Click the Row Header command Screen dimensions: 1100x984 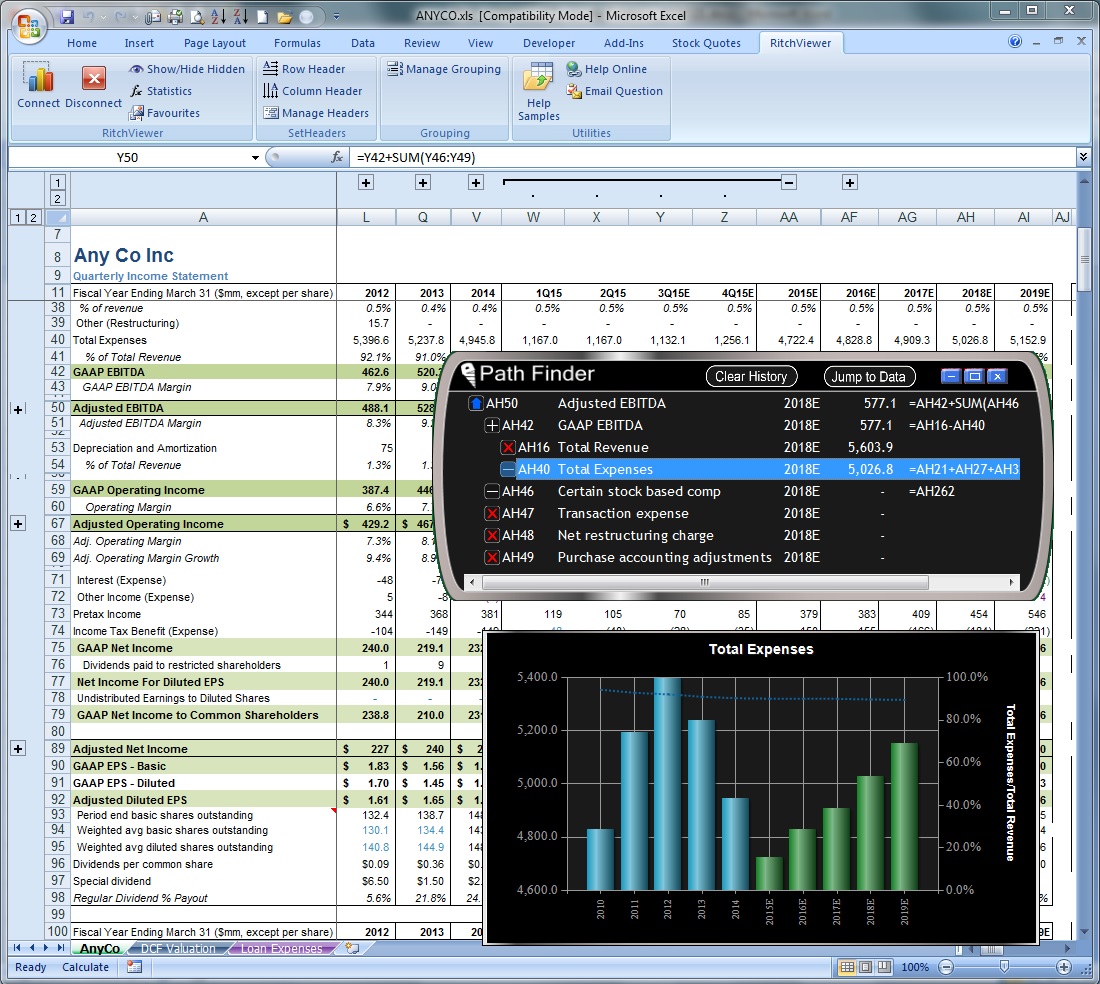coord(304,69)
